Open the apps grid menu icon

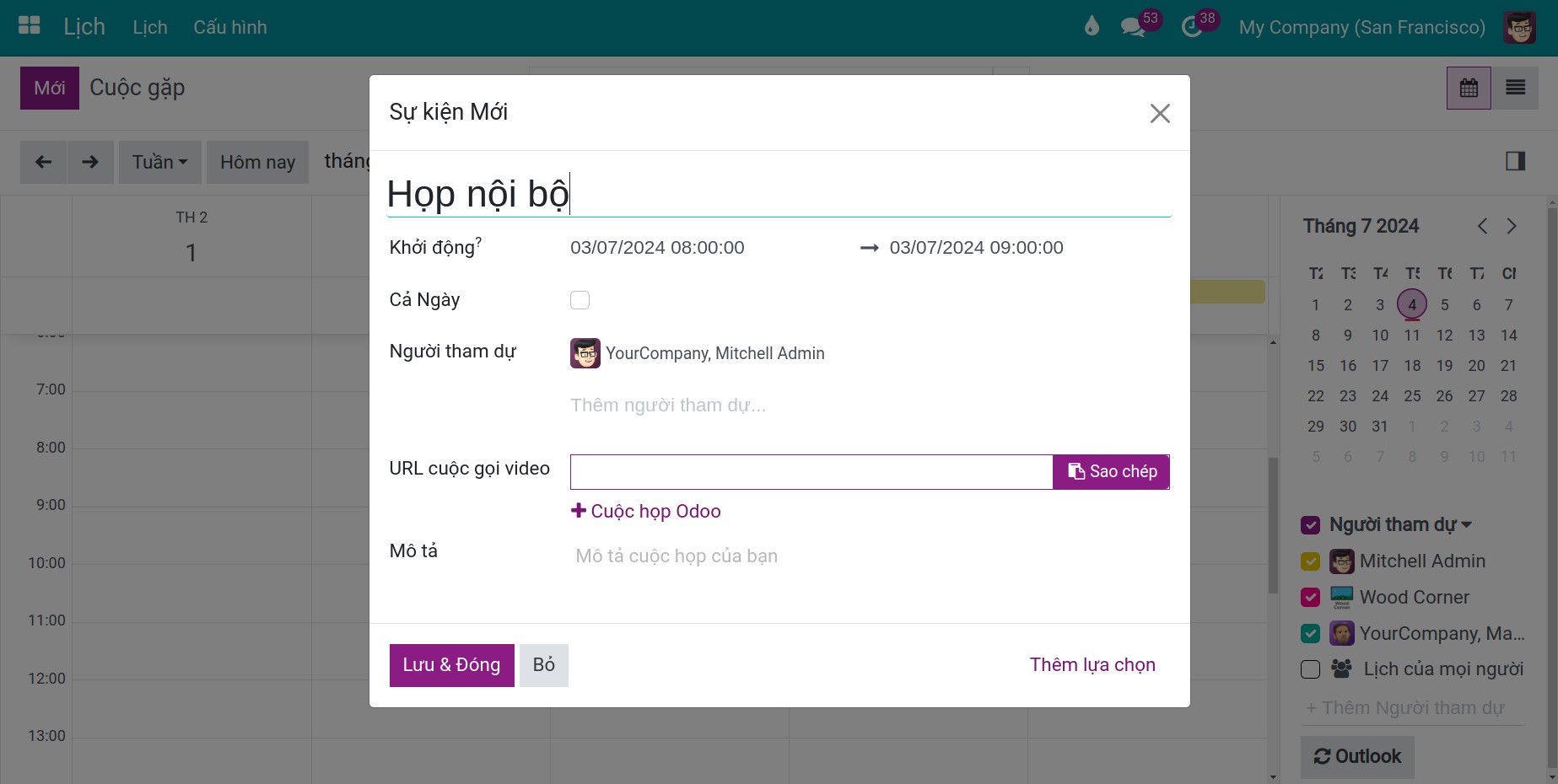pos(30,26)
